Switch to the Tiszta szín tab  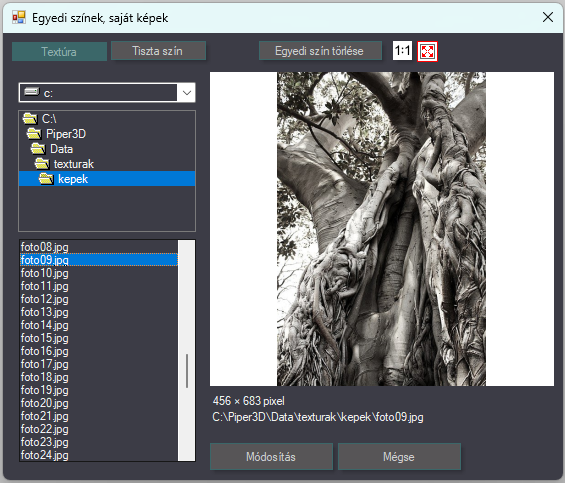click(x=158, y=51)
